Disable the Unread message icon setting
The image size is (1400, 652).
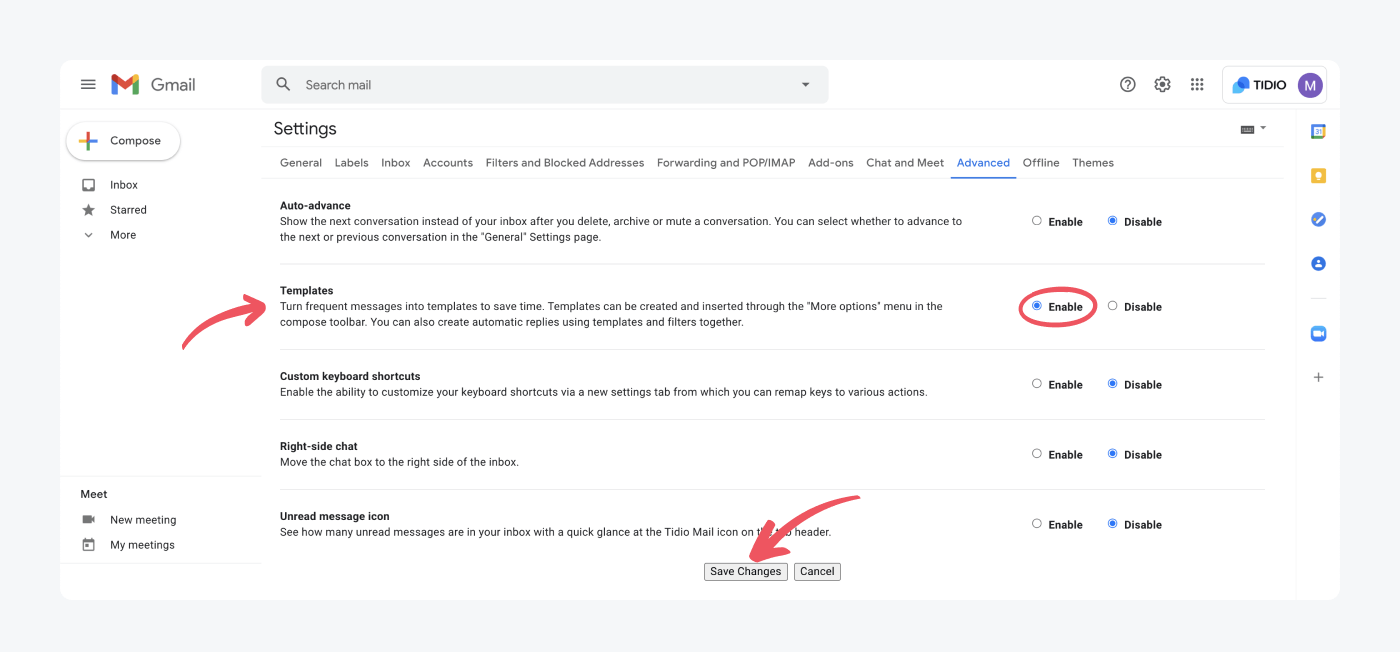[x=1112, y=524]
